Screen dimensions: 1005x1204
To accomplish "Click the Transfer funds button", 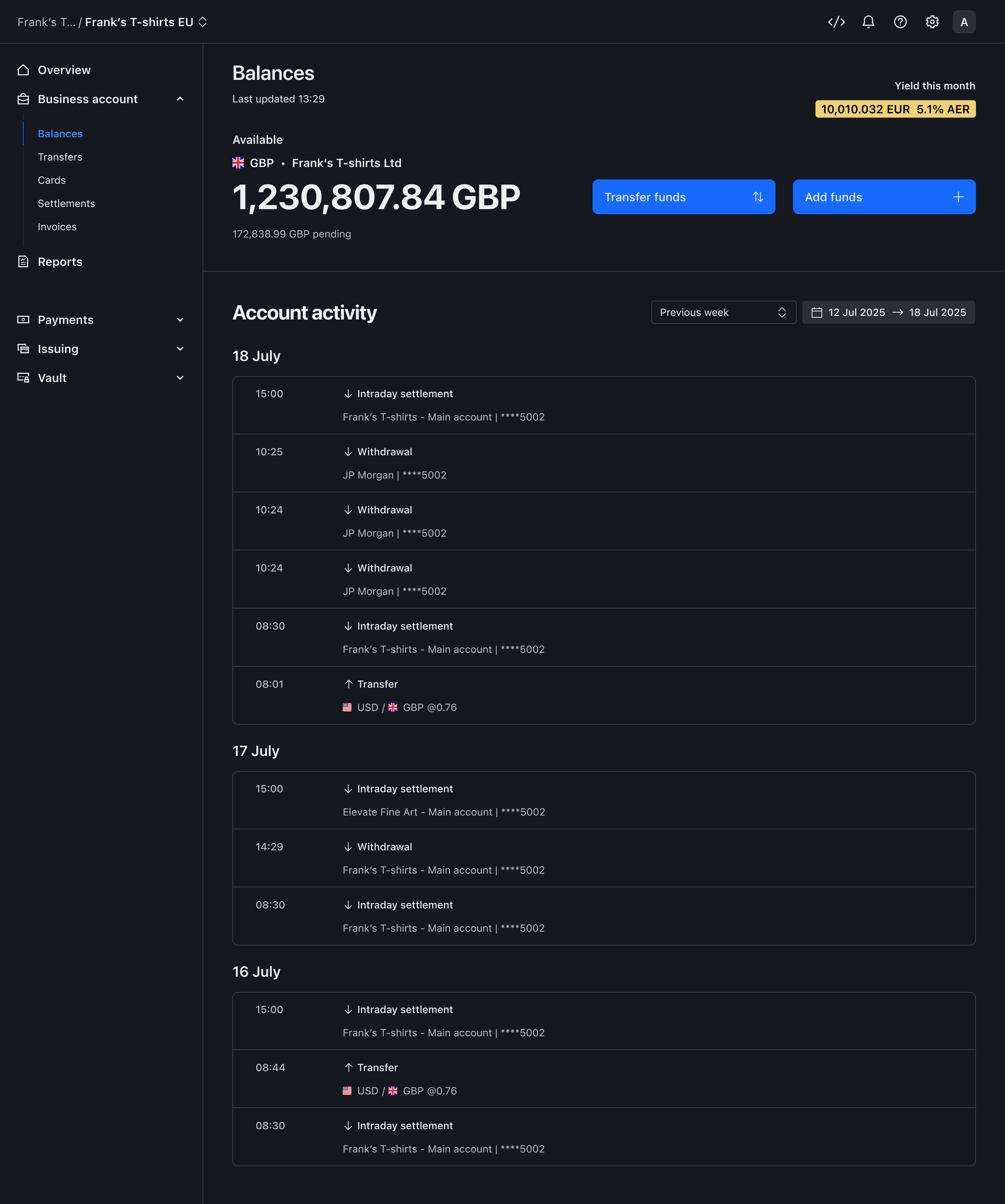I will coord(683,197).
